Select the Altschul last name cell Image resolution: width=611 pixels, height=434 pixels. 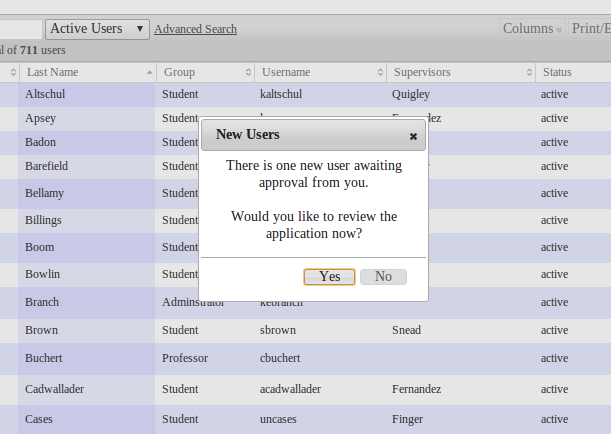click(x=87, y=94)
